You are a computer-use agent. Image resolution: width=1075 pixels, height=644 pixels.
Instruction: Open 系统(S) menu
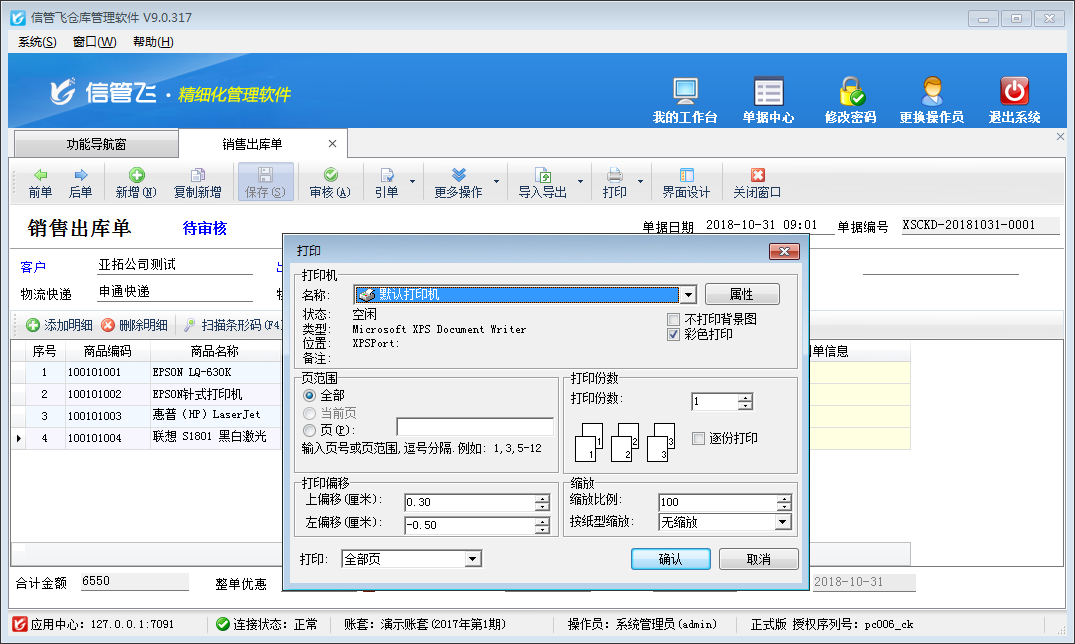click(x=37, y=42)
